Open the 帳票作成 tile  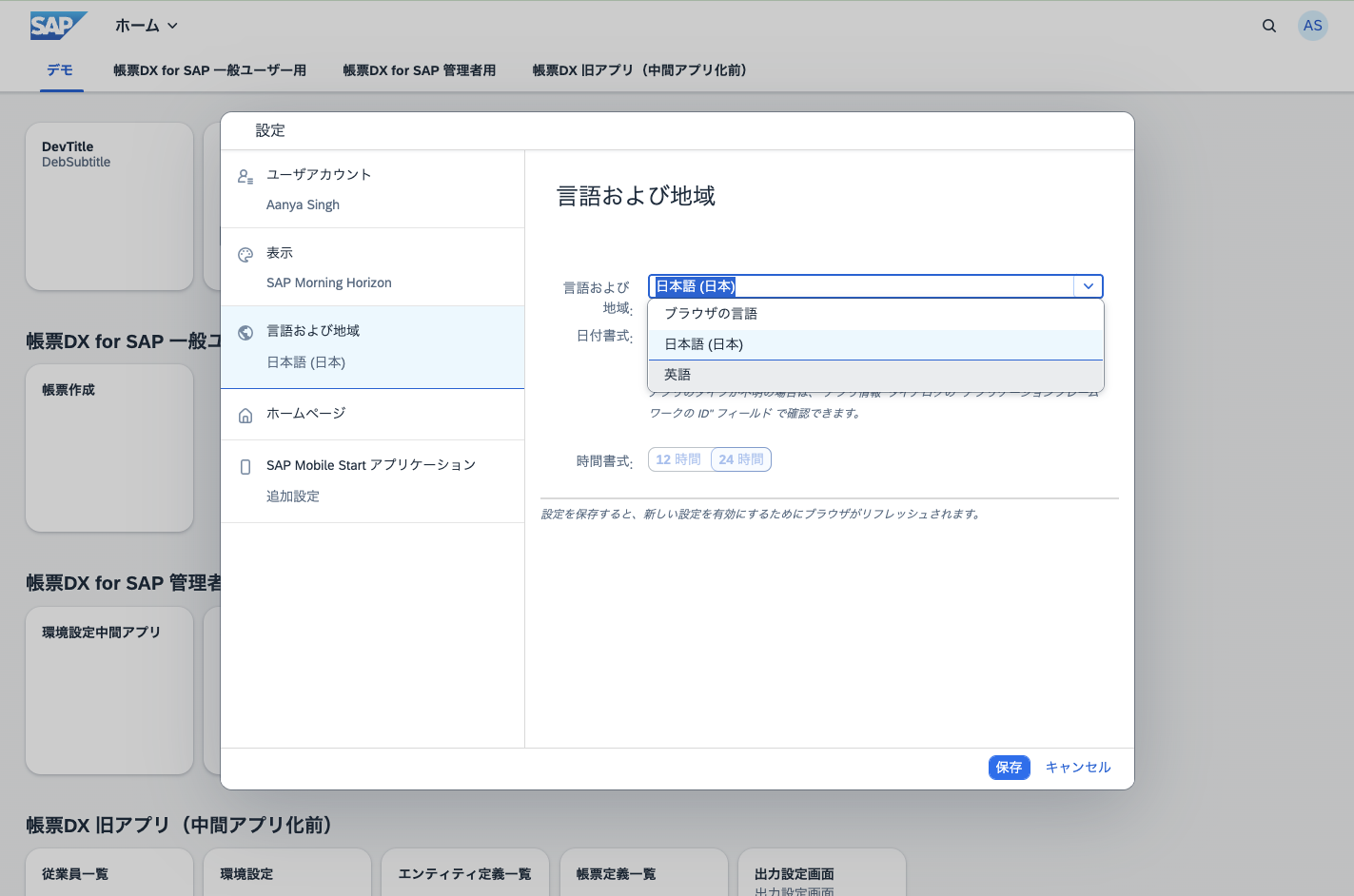click(109, 448)
